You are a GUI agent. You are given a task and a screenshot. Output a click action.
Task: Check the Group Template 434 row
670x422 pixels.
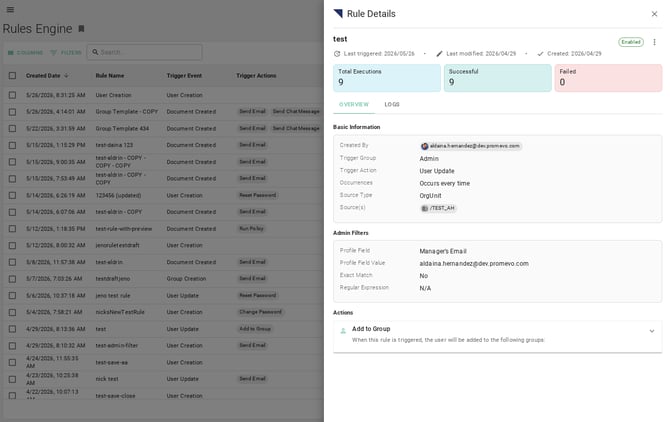tap(12, 129)
